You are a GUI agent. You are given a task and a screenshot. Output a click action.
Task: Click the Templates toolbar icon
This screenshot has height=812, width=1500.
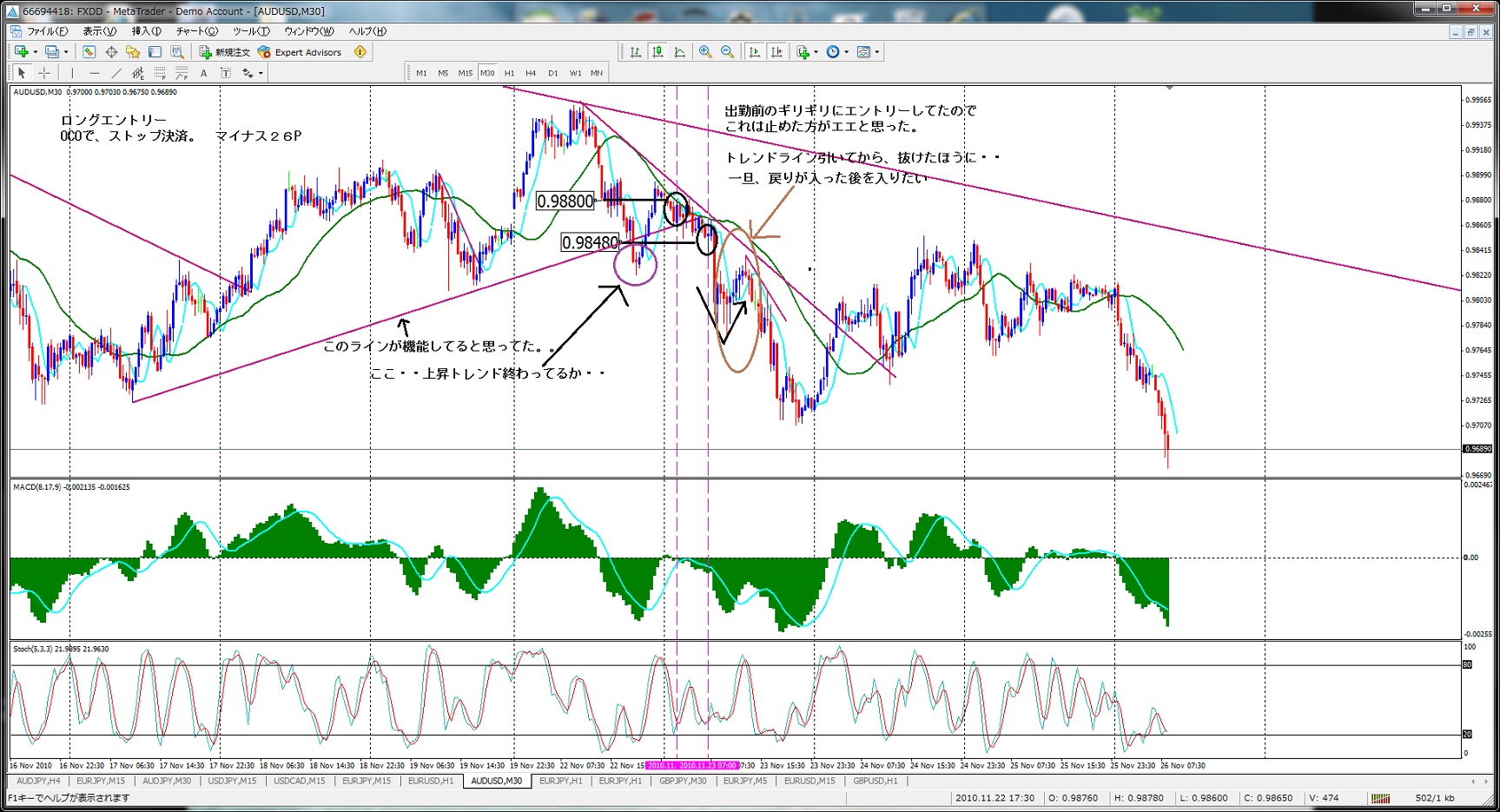point(863,52)
